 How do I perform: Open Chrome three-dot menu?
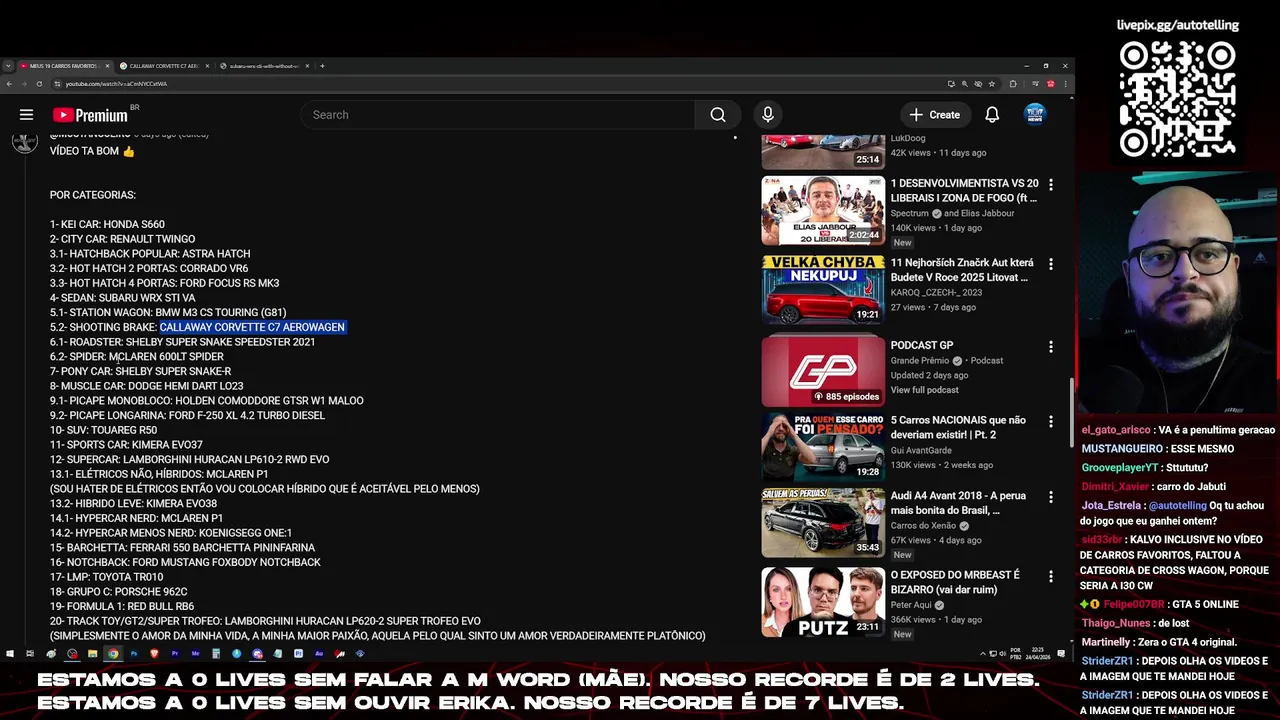pos(1066,84)
